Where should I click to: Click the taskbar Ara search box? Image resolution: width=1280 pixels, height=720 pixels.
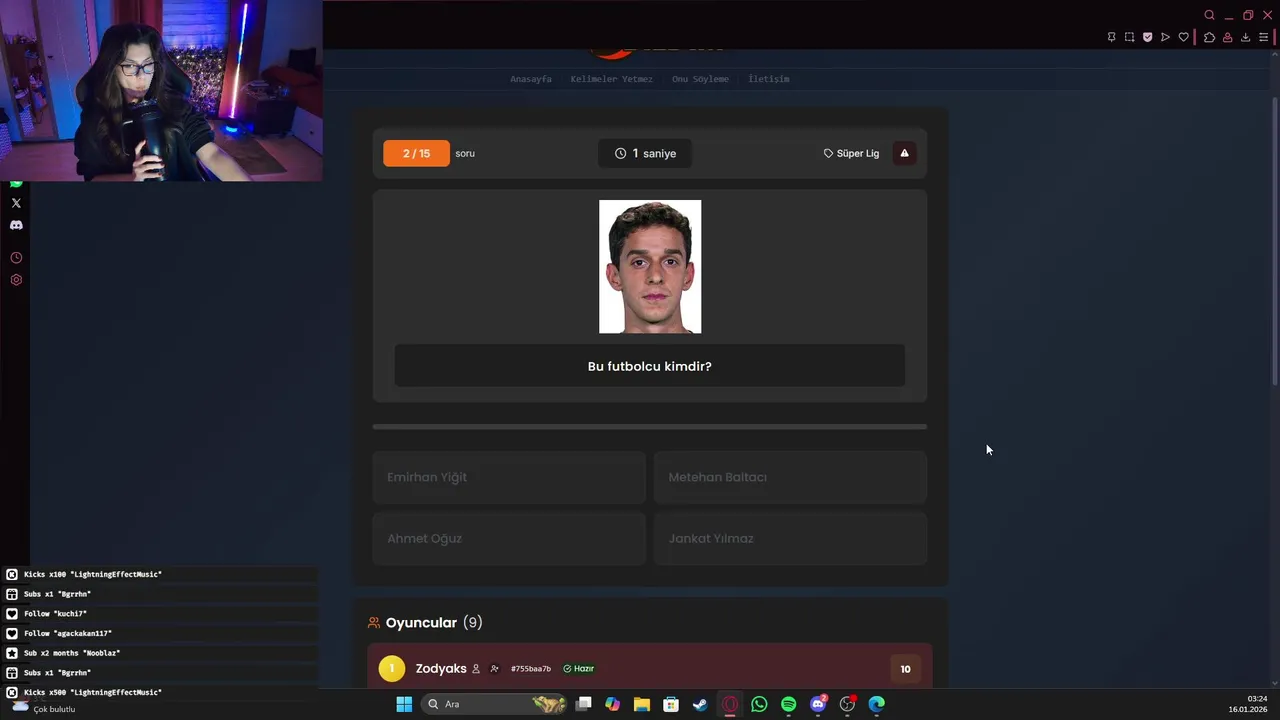[x=495, y=704]
